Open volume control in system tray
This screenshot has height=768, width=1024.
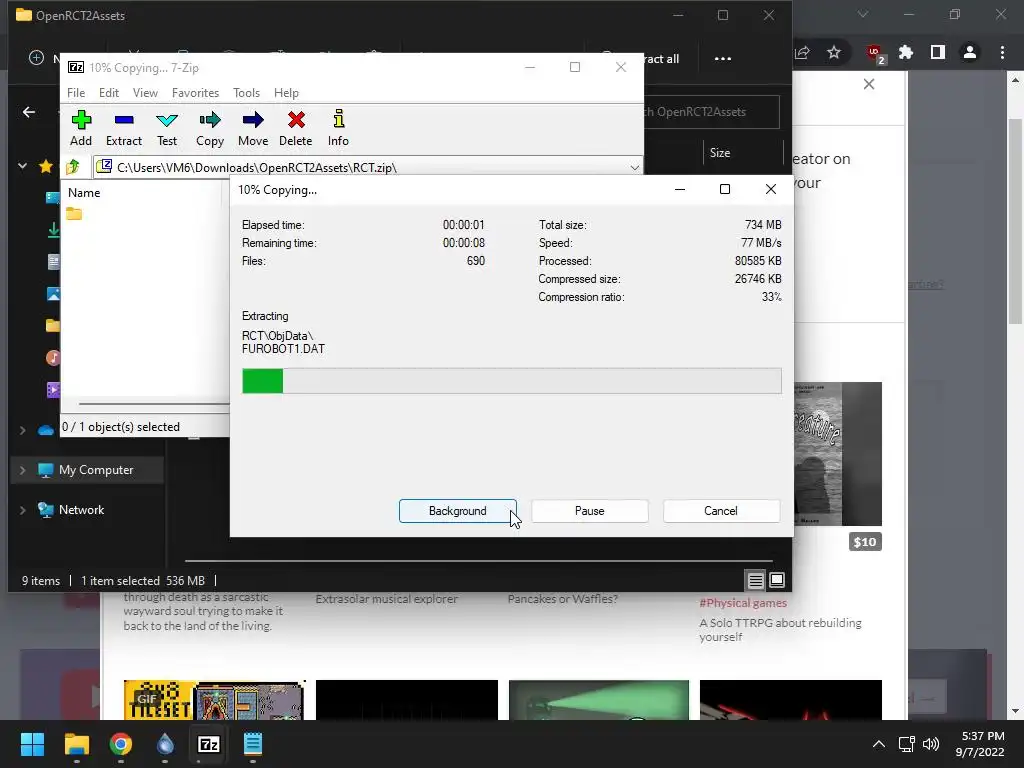tap(931, 744)
